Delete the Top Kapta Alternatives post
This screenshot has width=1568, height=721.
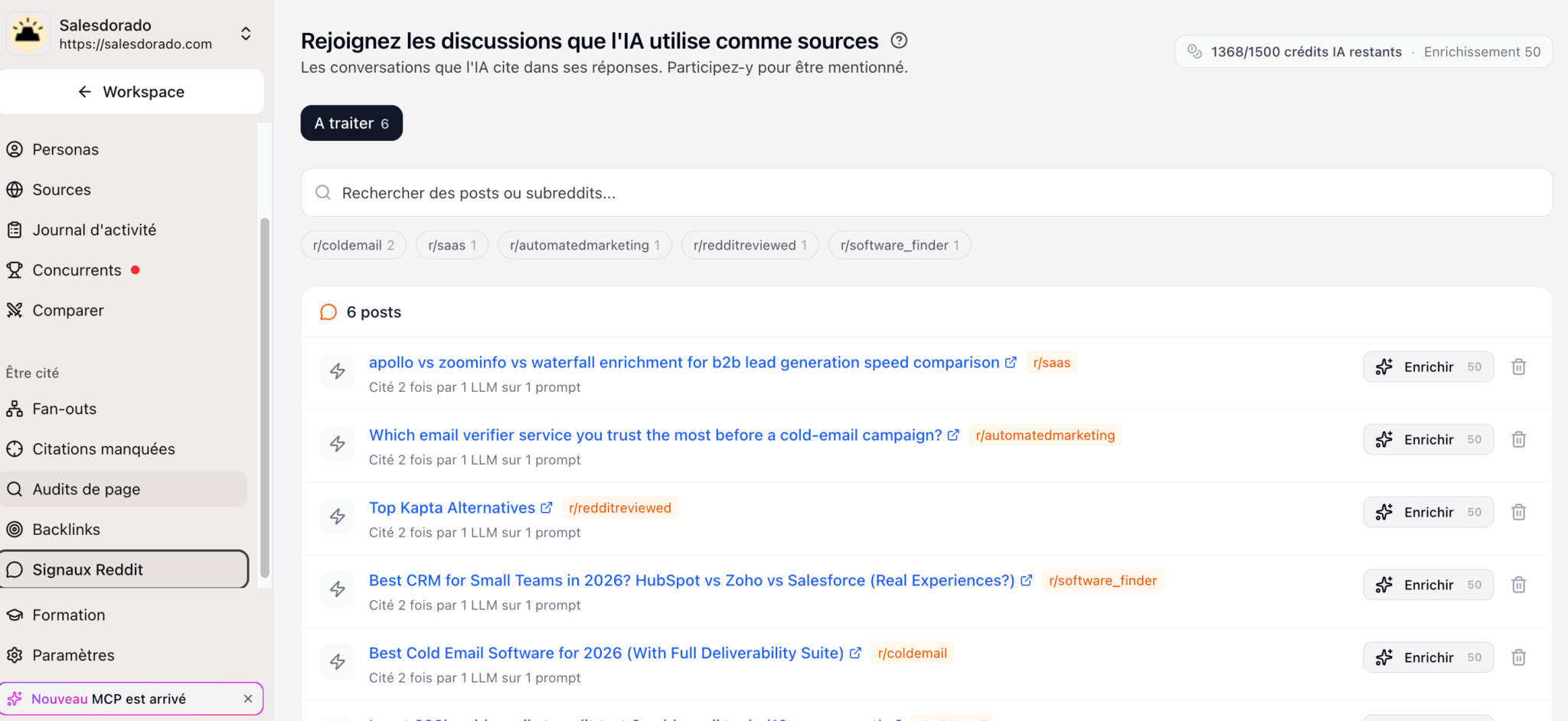pyautogui.click(x=1519, y=512)
